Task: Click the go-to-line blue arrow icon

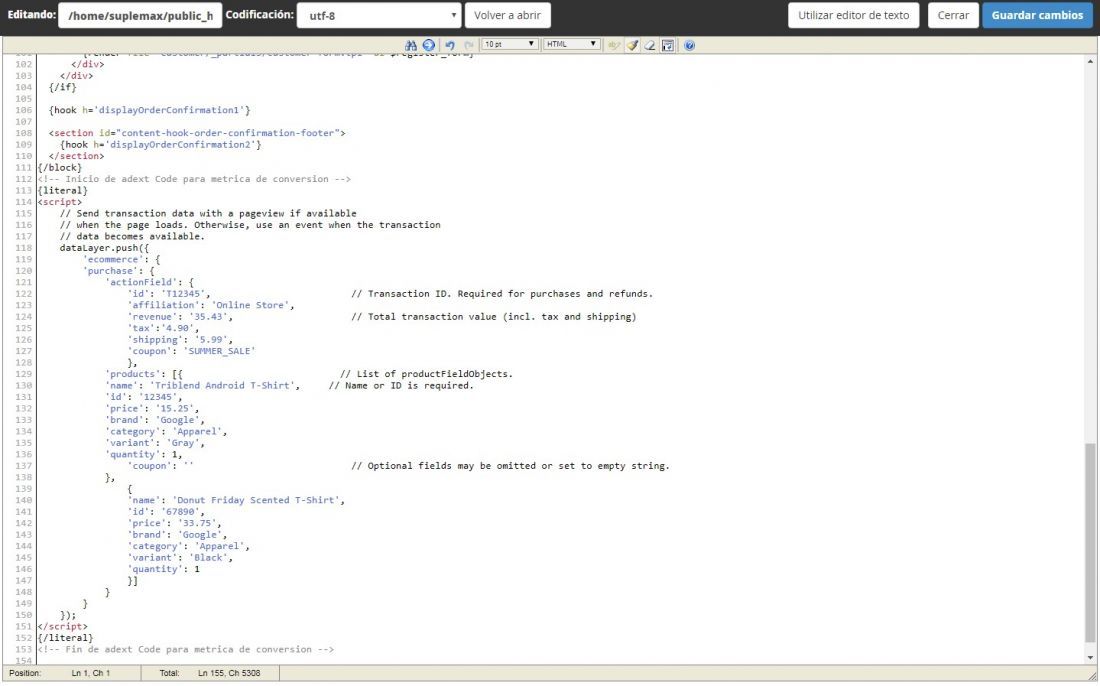Action: pyautogui.click(x=429, y=45)
